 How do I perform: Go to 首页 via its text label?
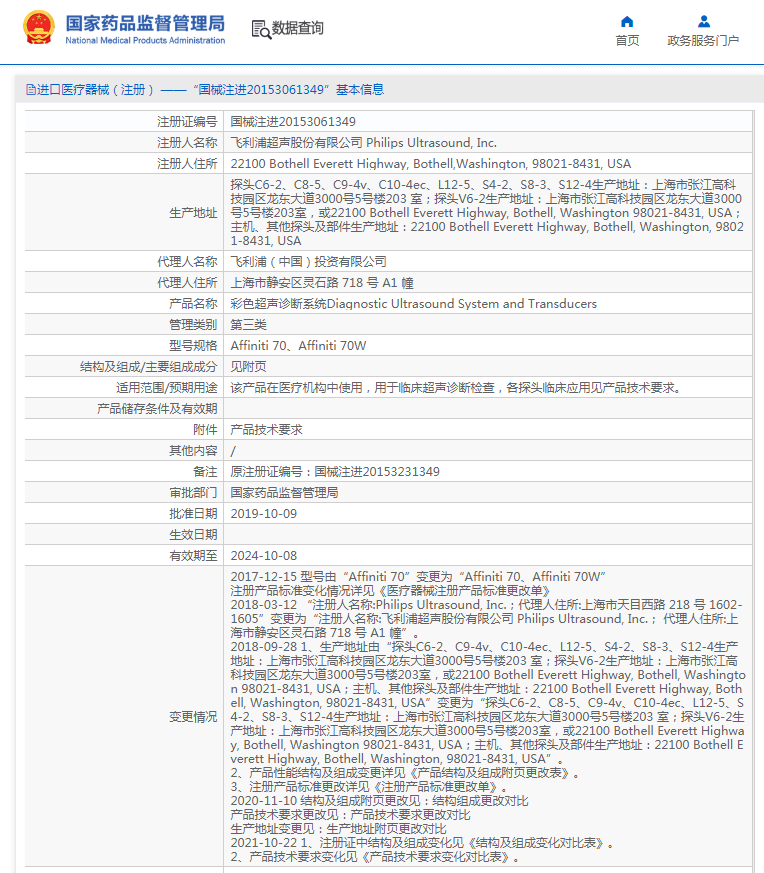627,41
